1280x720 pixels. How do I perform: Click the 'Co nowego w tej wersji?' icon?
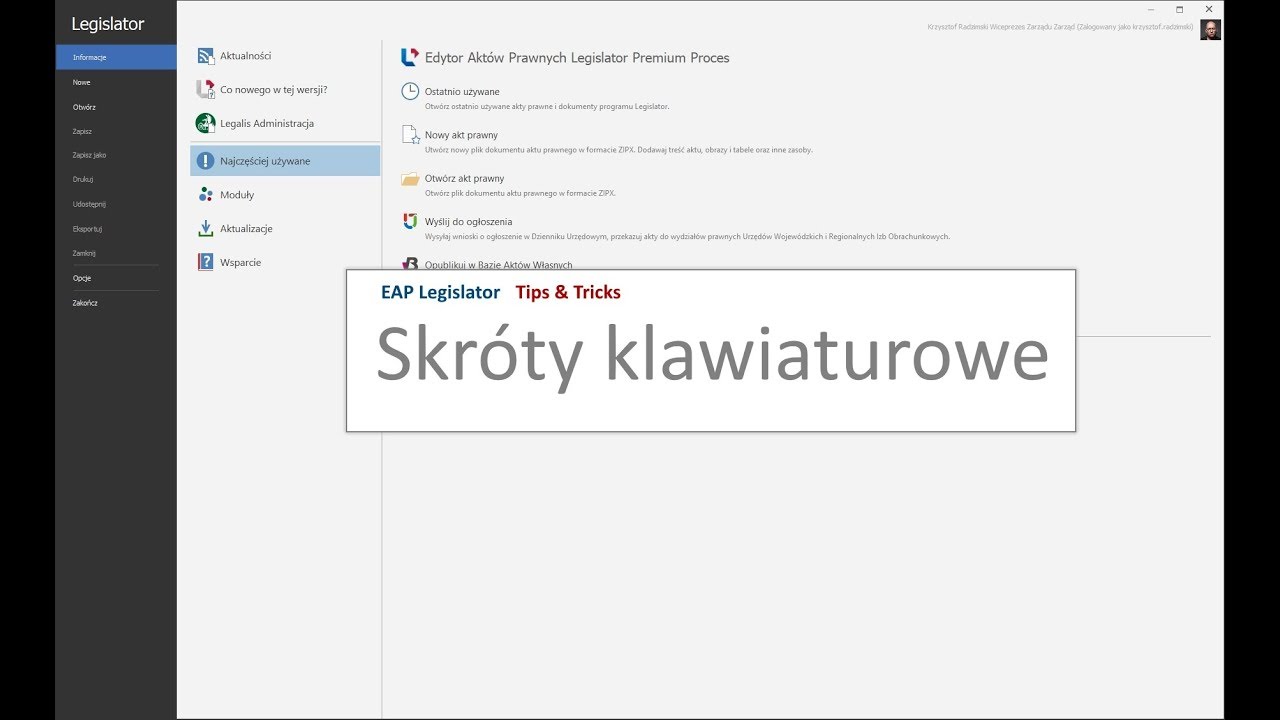[x=205, y=89]
